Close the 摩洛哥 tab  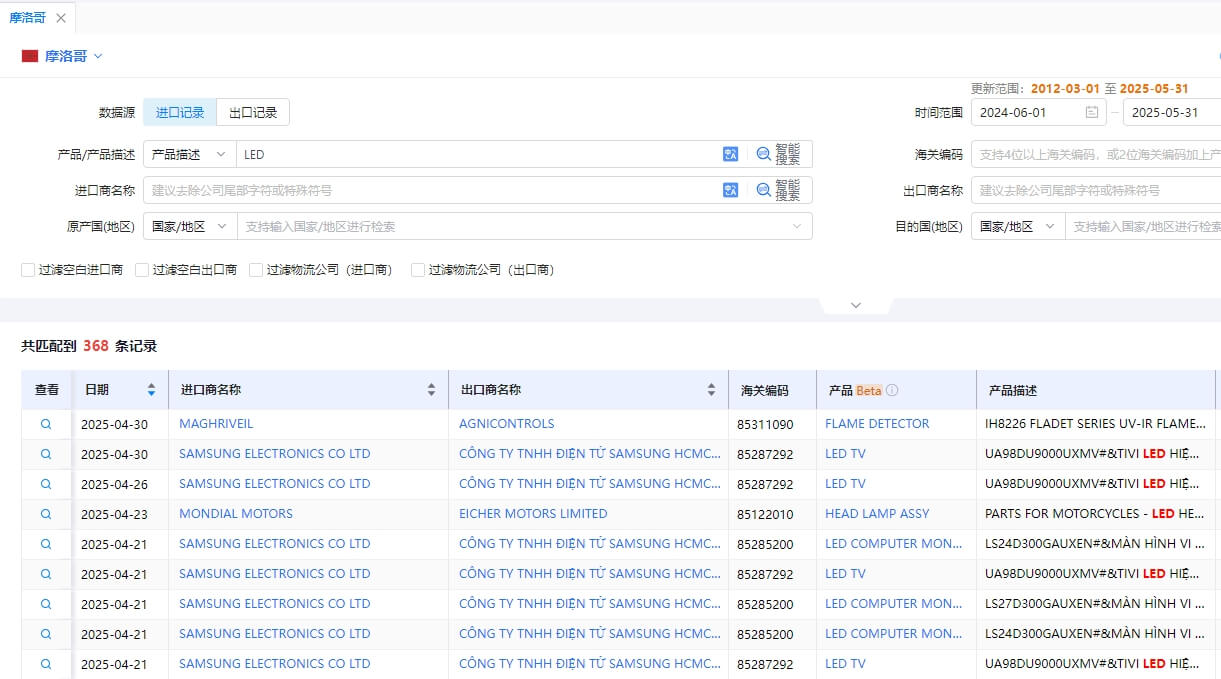pyautogui.click(x=61, y=18)
